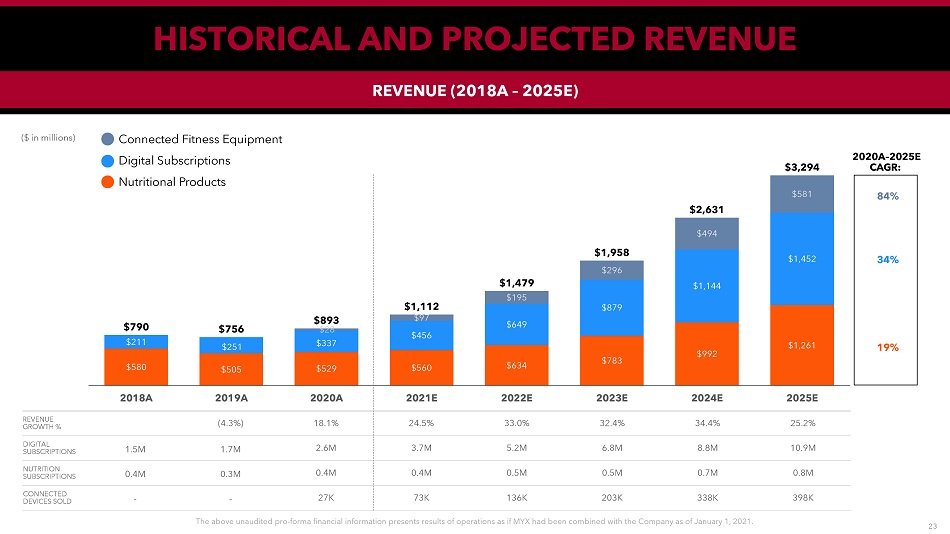
Task: Select the $1,261 nutritional segment in 2025E bar
Action: pyautogui.click(x=802, y=346)
